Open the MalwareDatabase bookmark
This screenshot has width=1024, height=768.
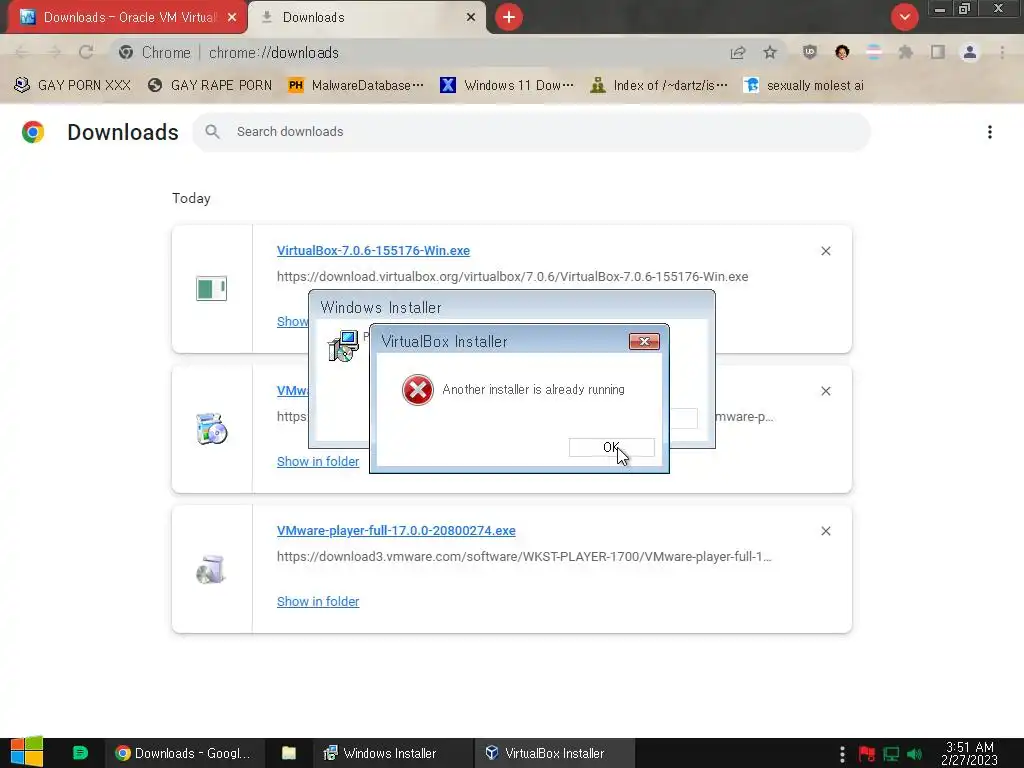coord(356,86)
